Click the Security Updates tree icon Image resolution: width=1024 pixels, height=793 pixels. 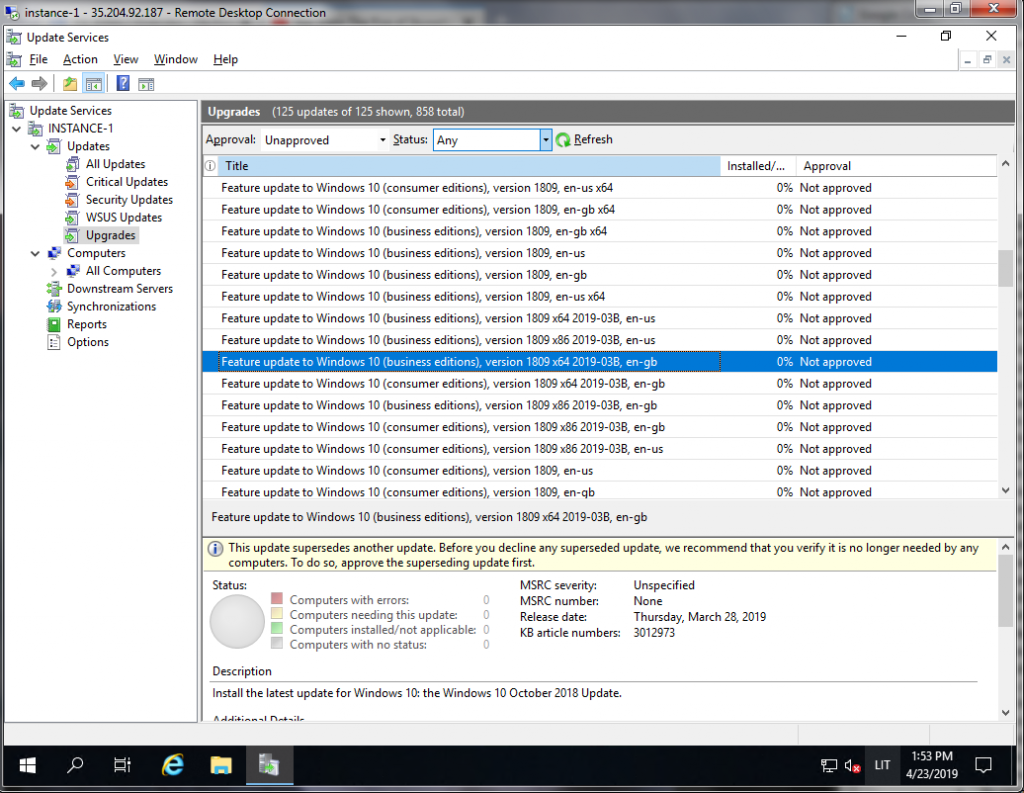click(72, 199)
